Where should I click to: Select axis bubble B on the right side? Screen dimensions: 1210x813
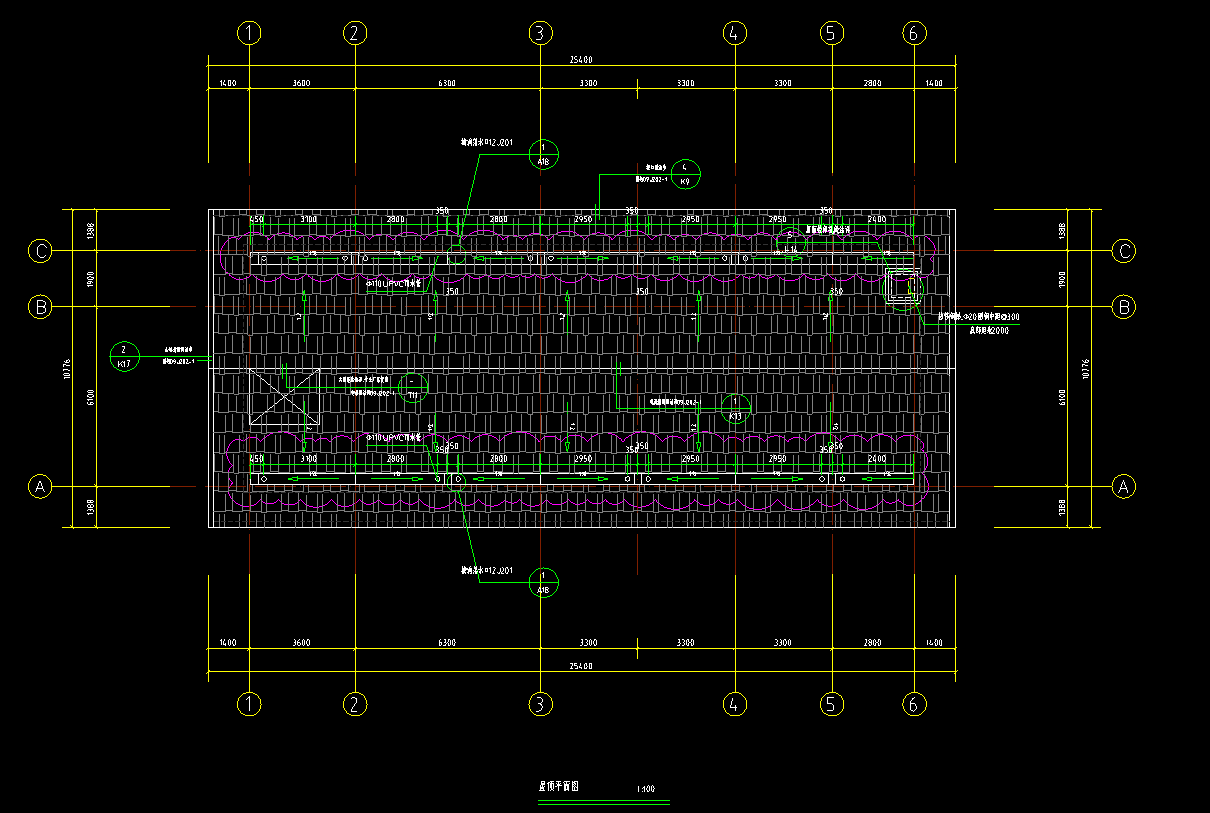(x=1124, y=307)
